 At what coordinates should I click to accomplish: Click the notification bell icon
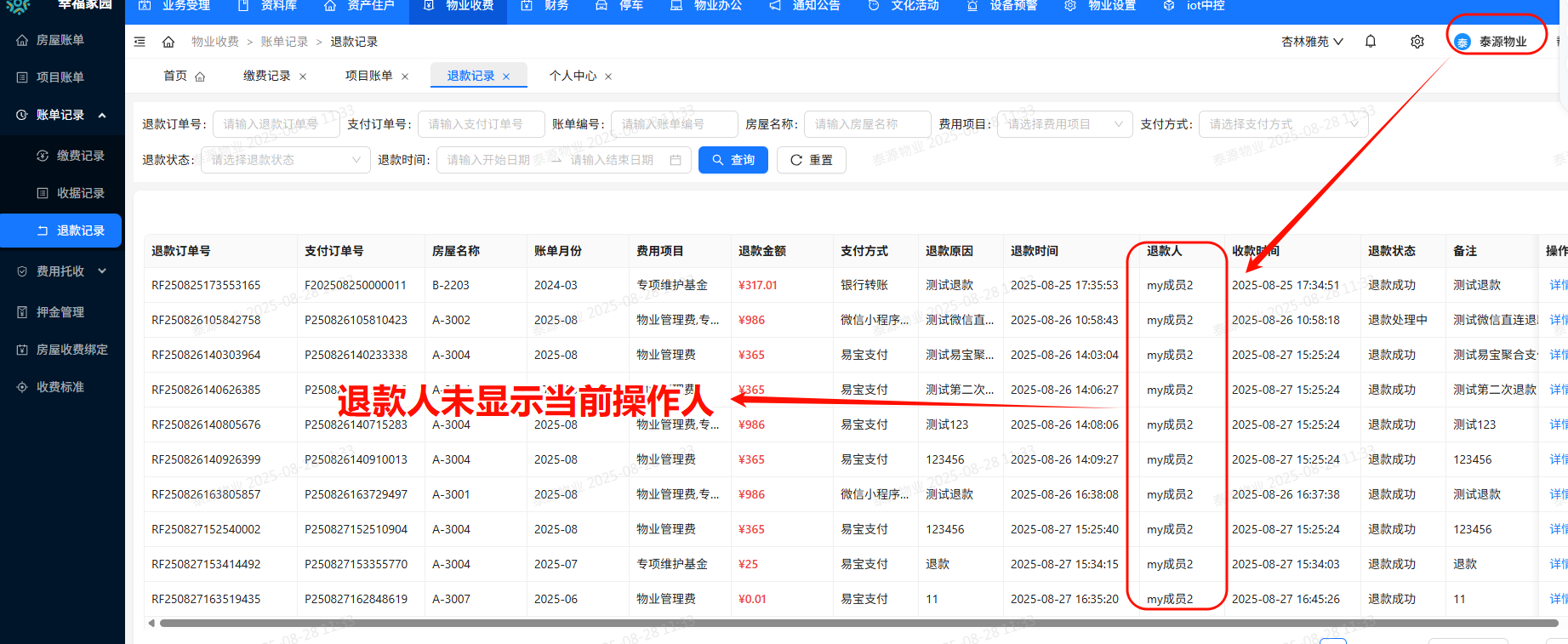(1370, 42)
